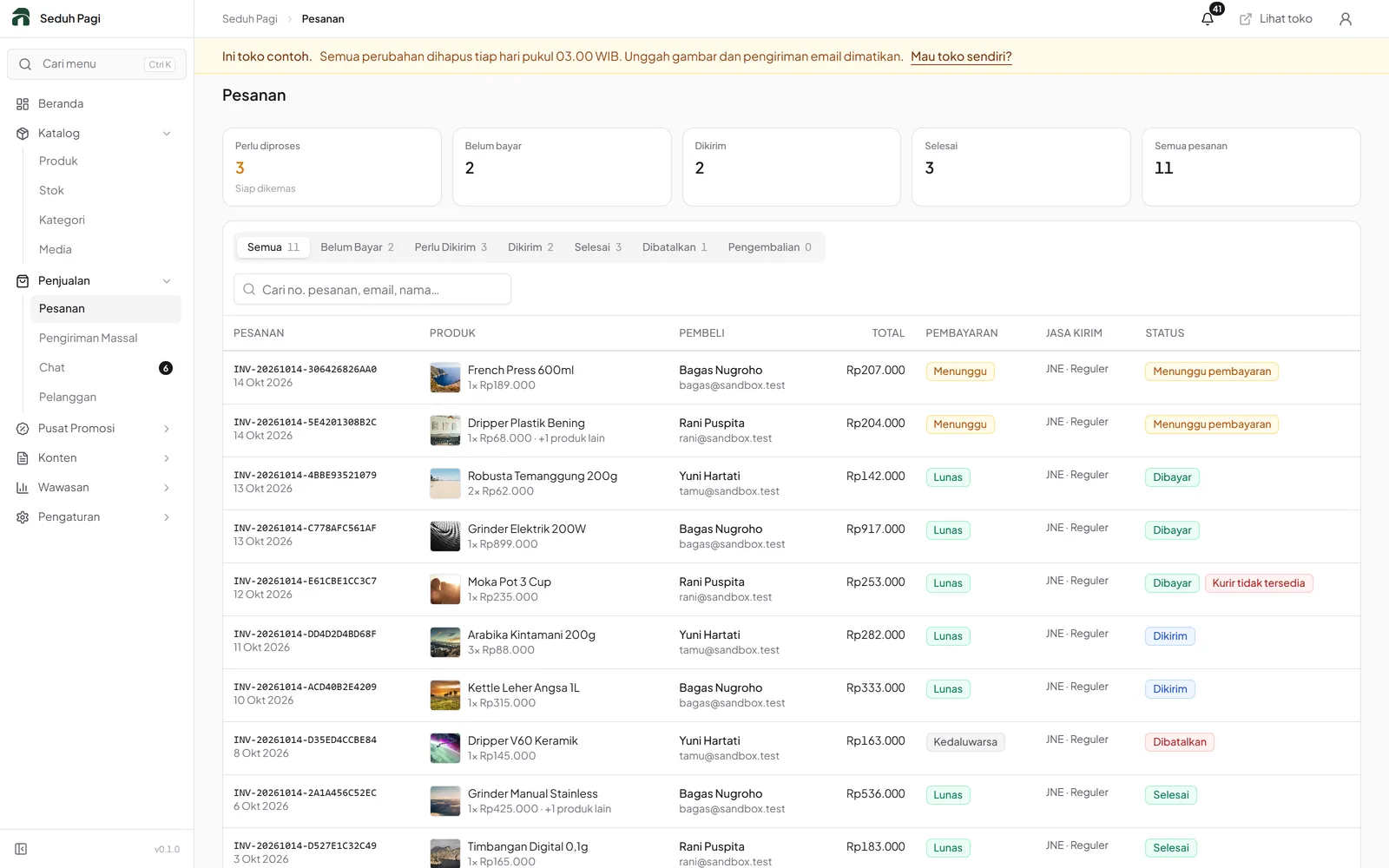Select the Semua 11 tab
Screen dimensions: 1389x868
[x=273, y=247]
